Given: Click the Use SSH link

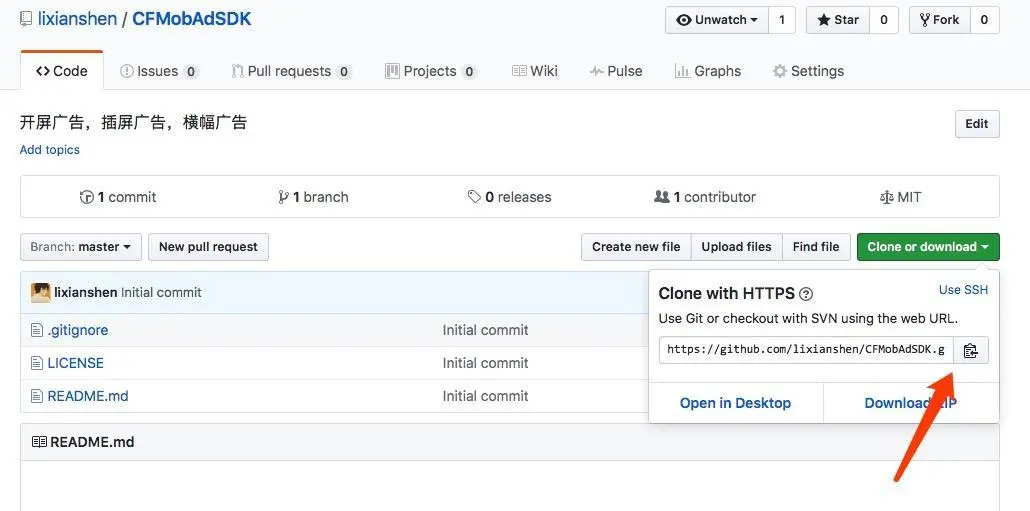Looking at the screenshot, I should [963, 290].
